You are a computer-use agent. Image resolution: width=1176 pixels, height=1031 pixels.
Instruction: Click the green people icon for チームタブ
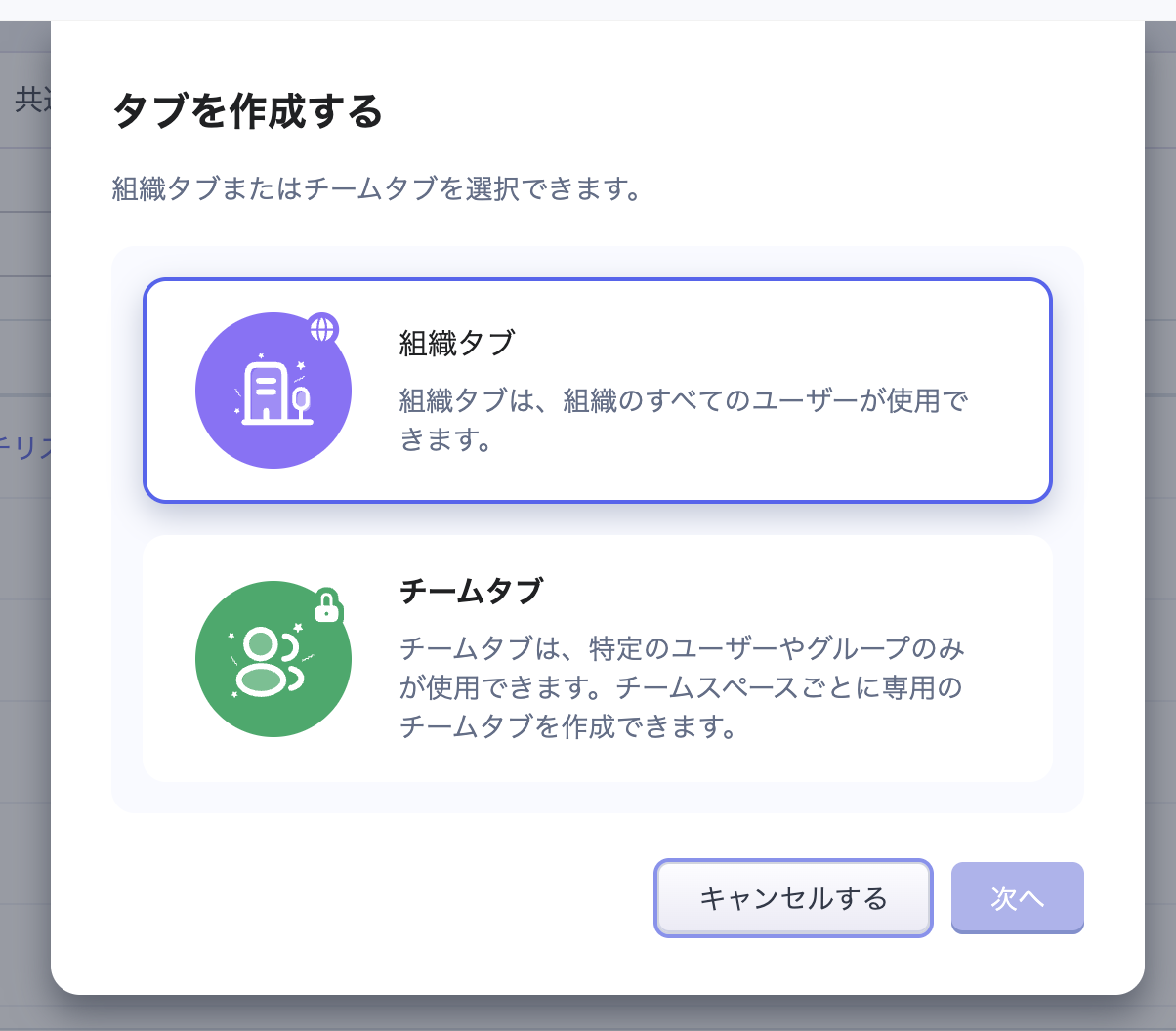point(273,659)
